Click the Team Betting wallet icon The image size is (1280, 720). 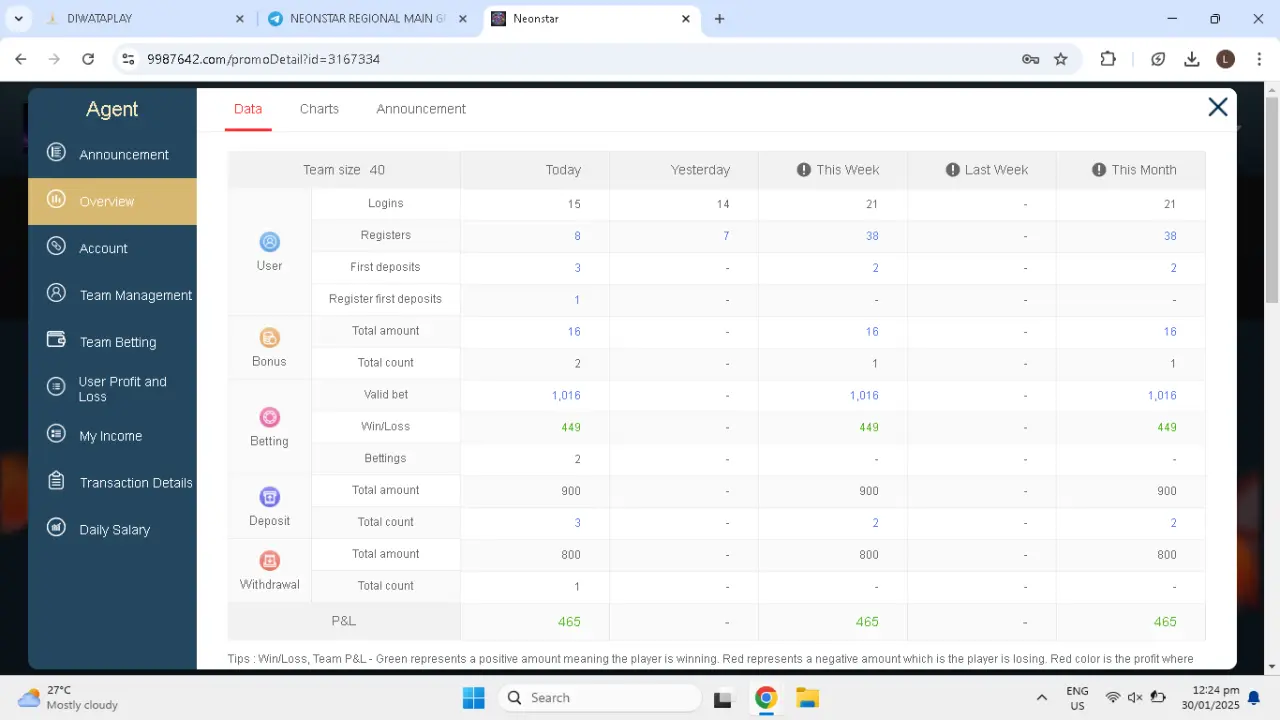tap(56, 340)
